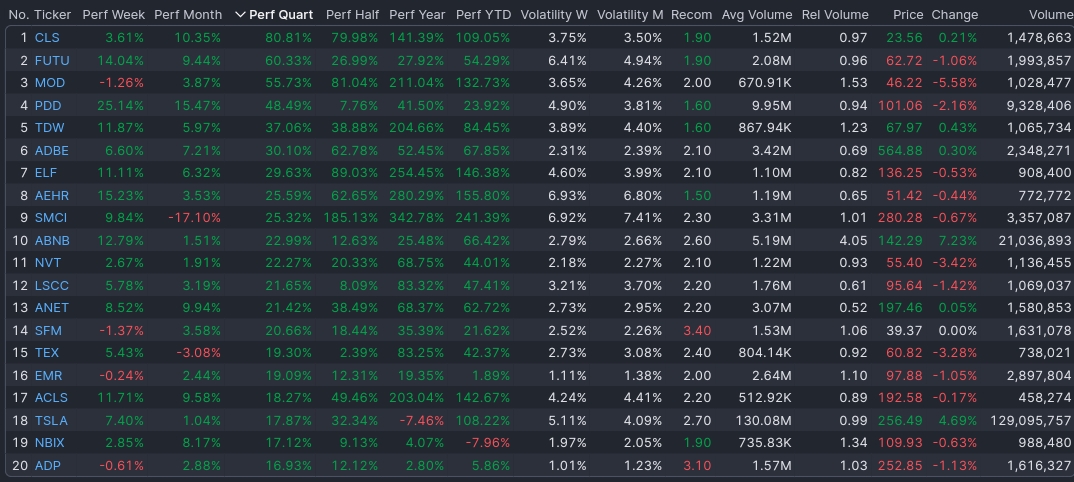The width and height of the screenshot is (1074, 482).
Task: Sort by the Volatility W column header
Action: (554, 14)
